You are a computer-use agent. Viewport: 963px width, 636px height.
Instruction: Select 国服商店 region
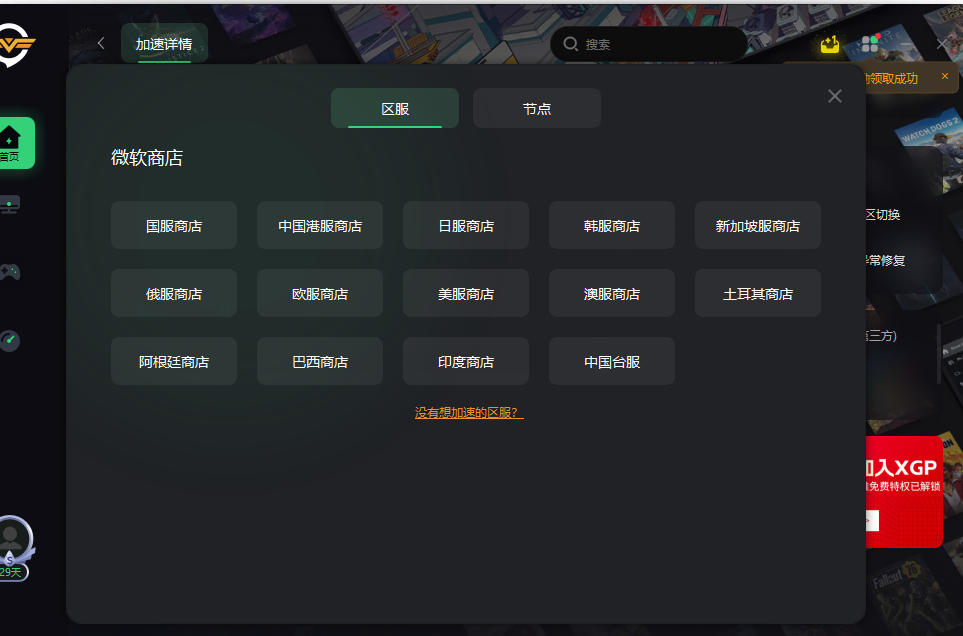pos(174,225)
